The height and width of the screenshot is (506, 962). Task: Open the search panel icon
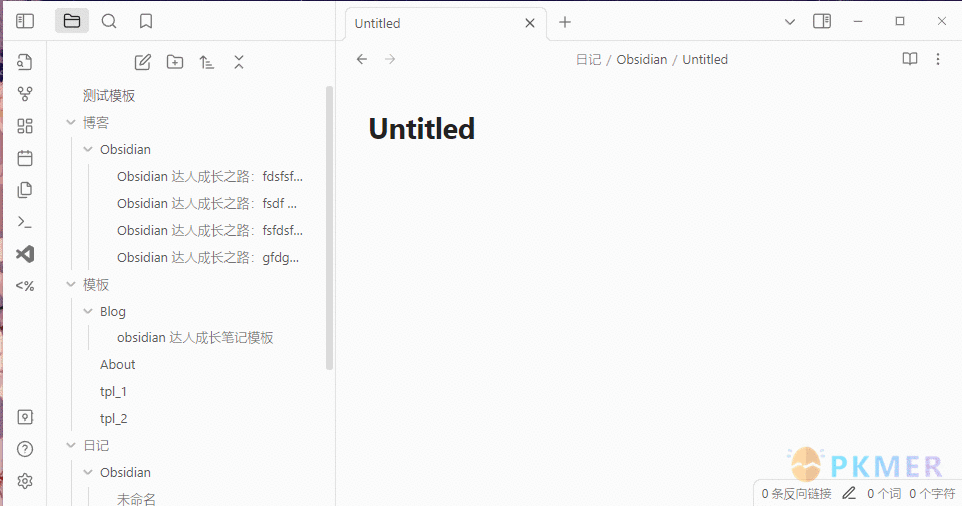click(109, 21)
